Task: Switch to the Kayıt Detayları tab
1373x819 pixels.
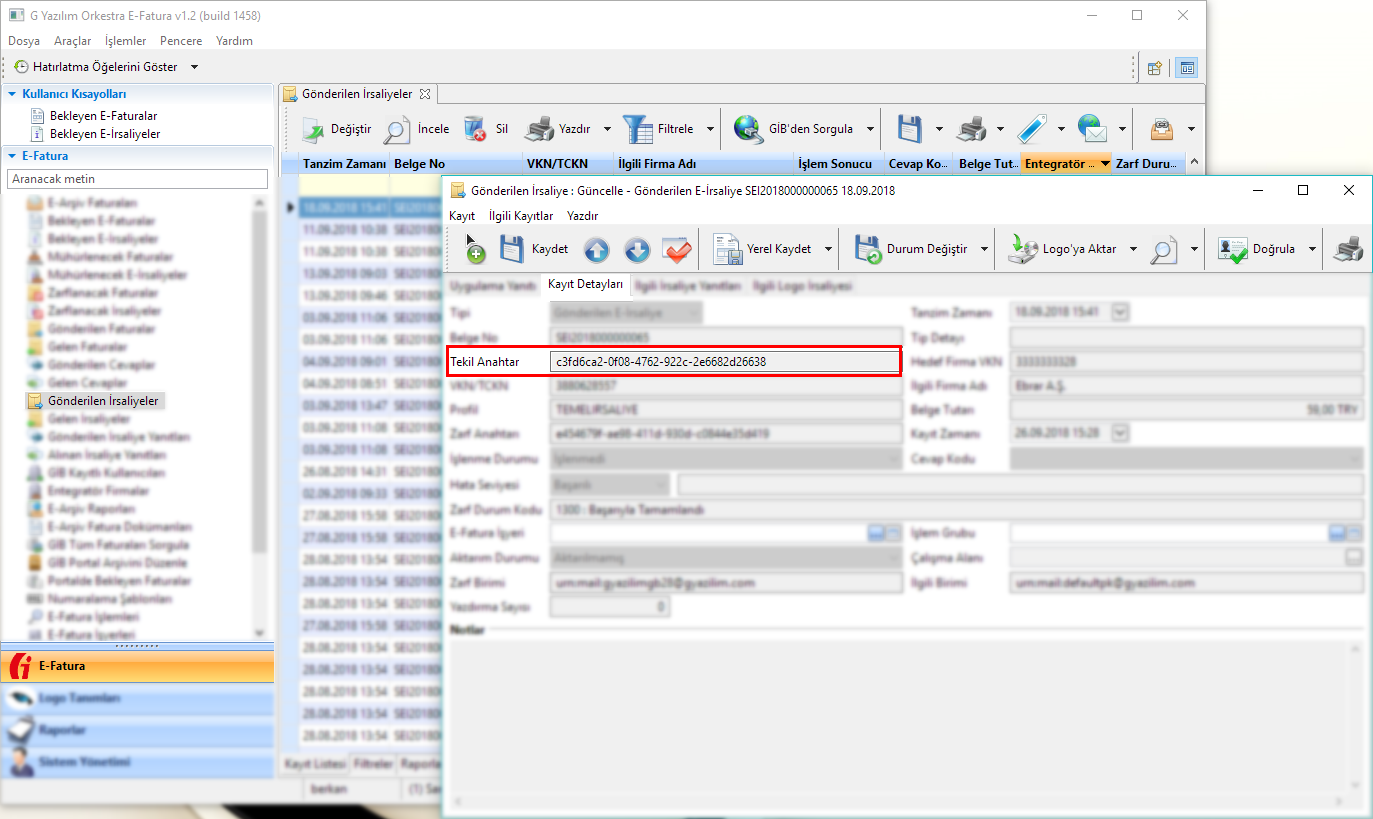Action: tap(585, 285)
